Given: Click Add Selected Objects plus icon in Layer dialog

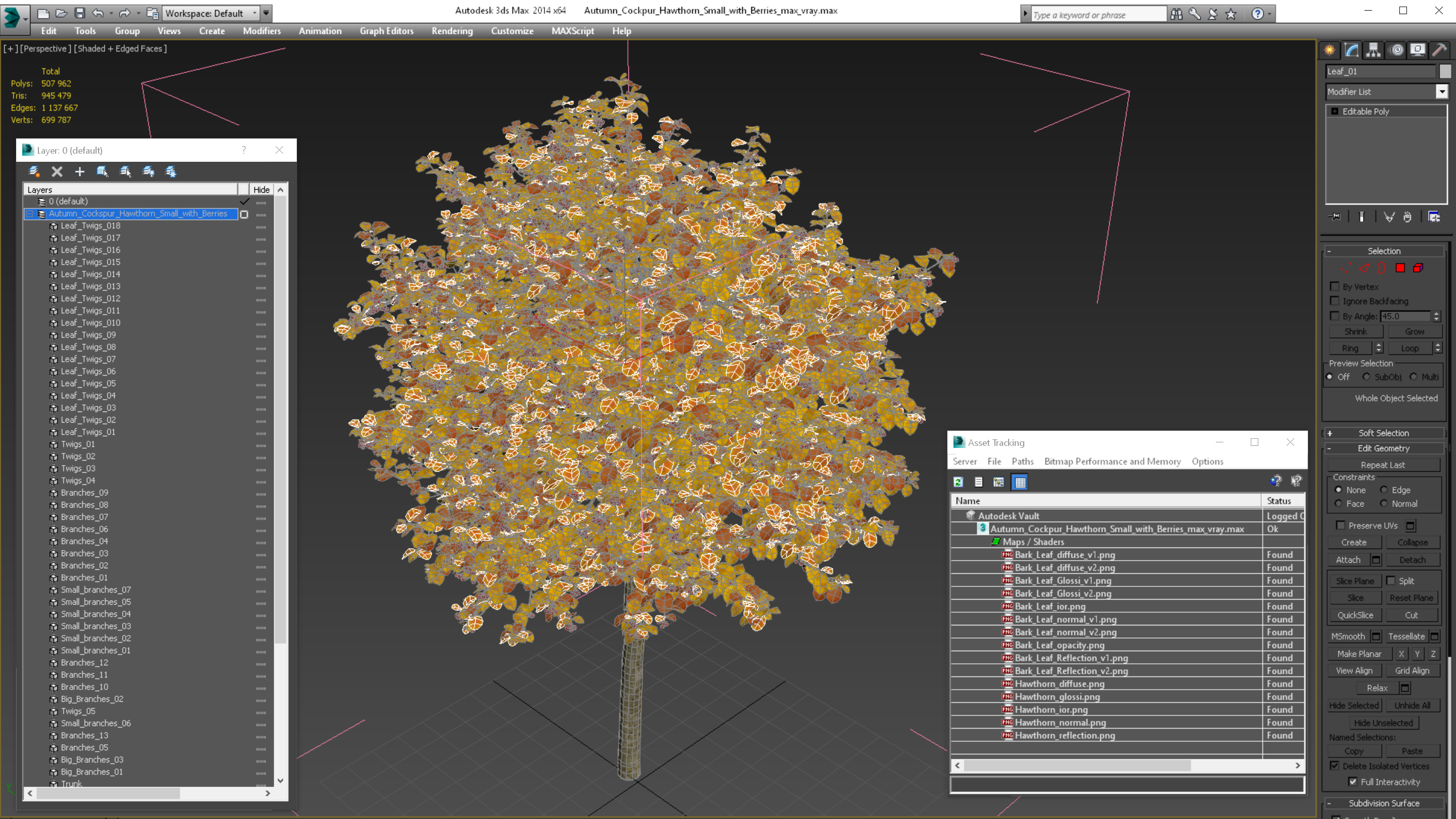Looking at the screenshot, I should pyautogui.click(x=80, y=172).
